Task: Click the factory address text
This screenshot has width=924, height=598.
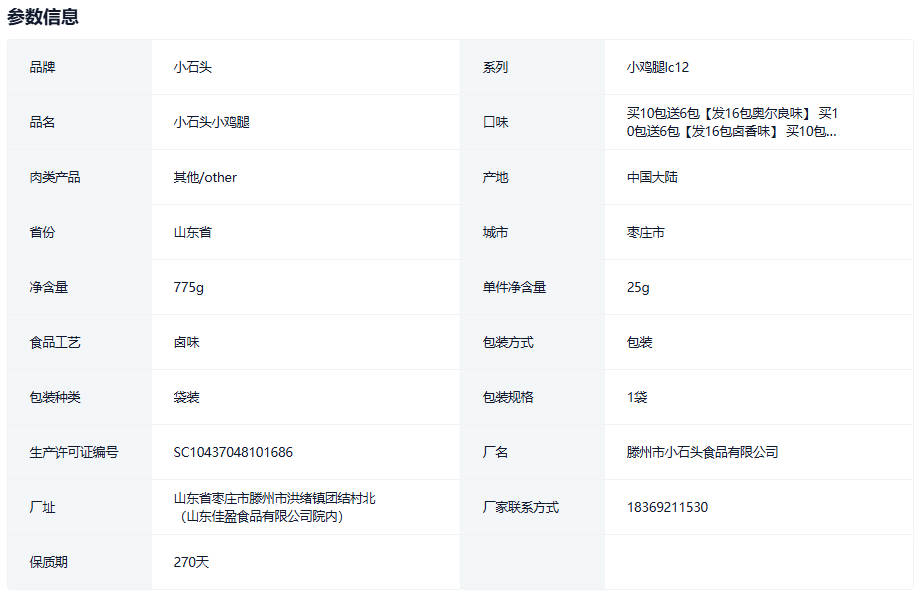Action: pyautogui.click(x=274, y=507)
